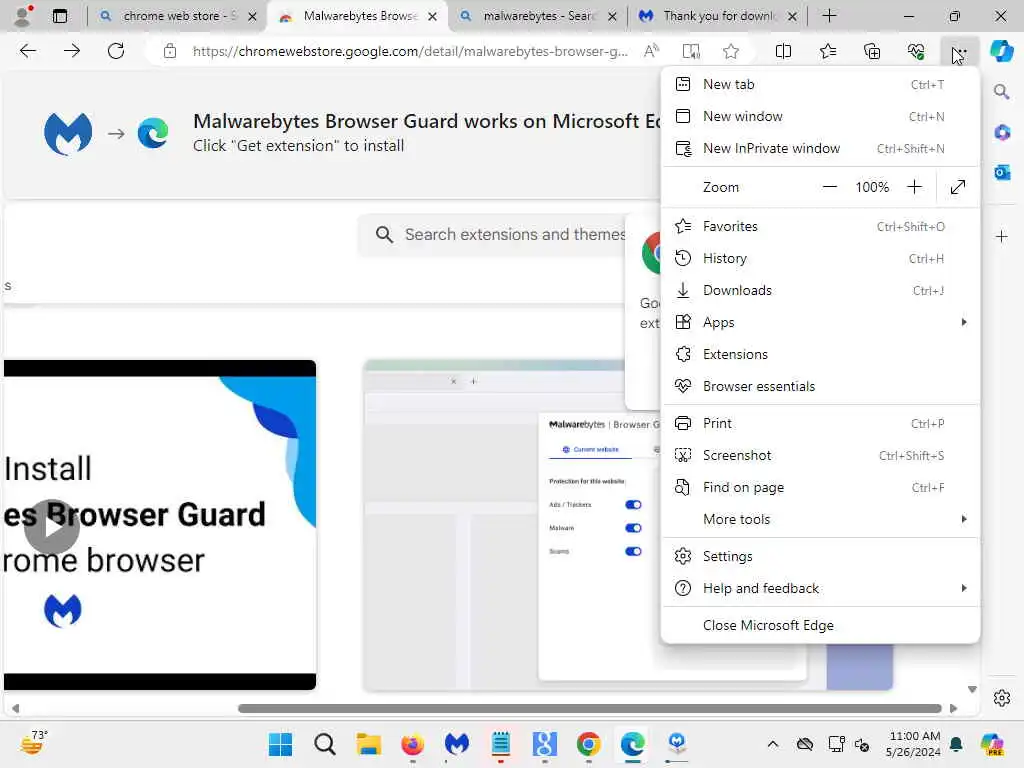This screenshot has width=1024, height=768.
Task: Open Favorites from the menu
Action: coord(820,226)
